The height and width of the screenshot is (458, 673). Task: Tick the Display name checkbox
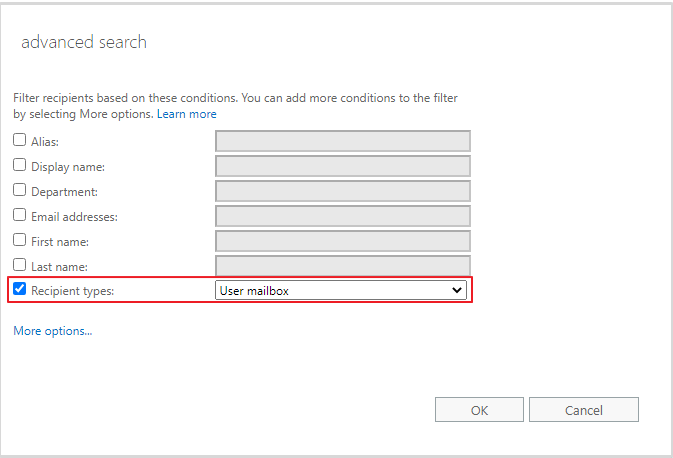coord(19,165)
